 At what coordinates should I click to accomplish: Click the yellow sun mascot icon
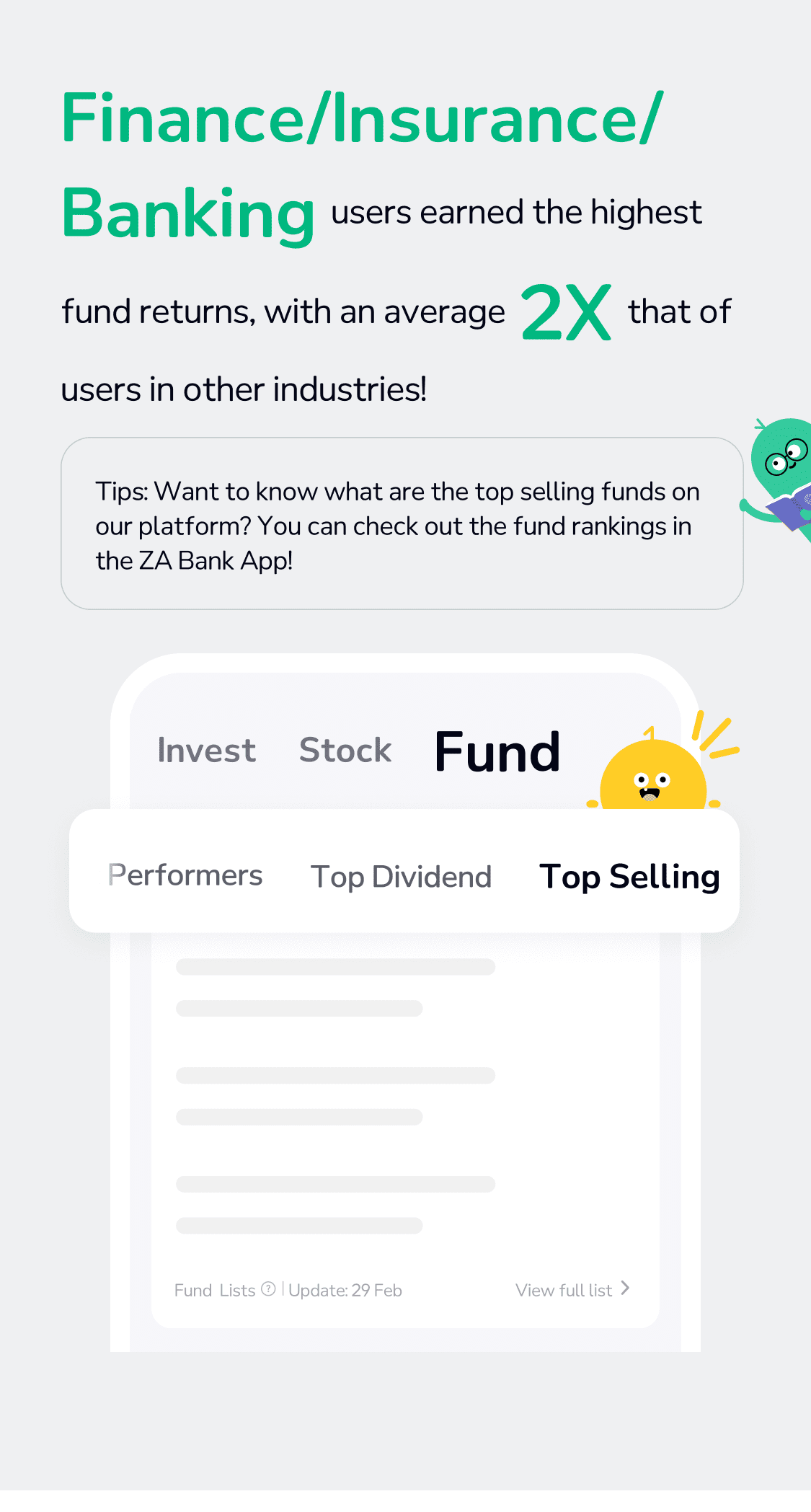(x=653, y=773)
